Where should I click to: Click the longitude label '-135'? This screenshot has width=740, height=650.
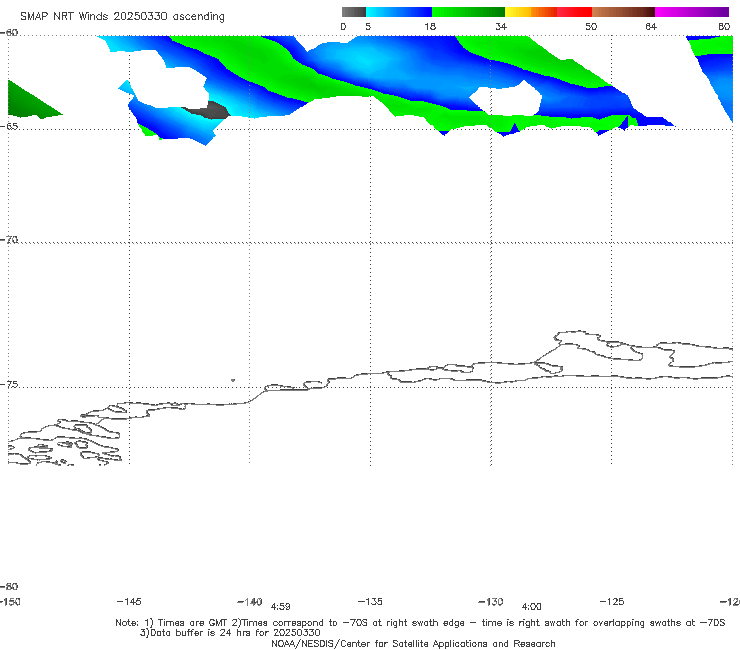(370, 602)
